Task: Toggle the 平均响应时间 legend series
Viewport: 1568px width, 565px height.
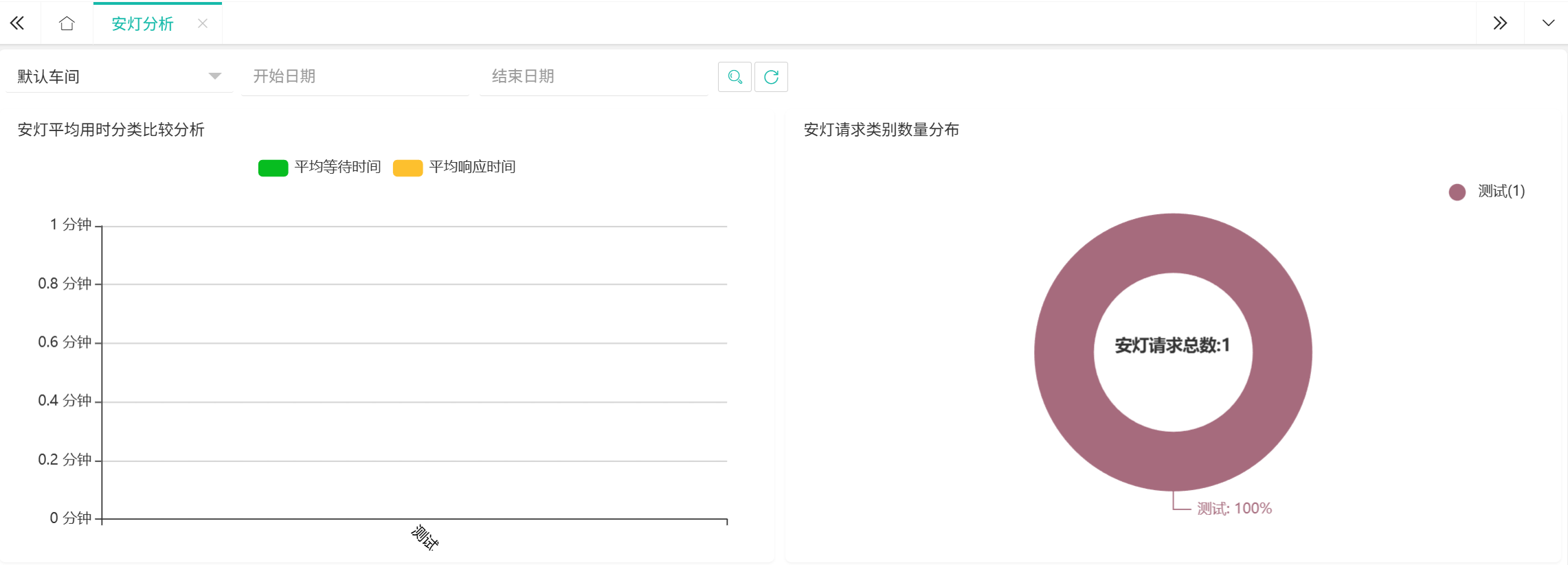Action: (472, 167)
